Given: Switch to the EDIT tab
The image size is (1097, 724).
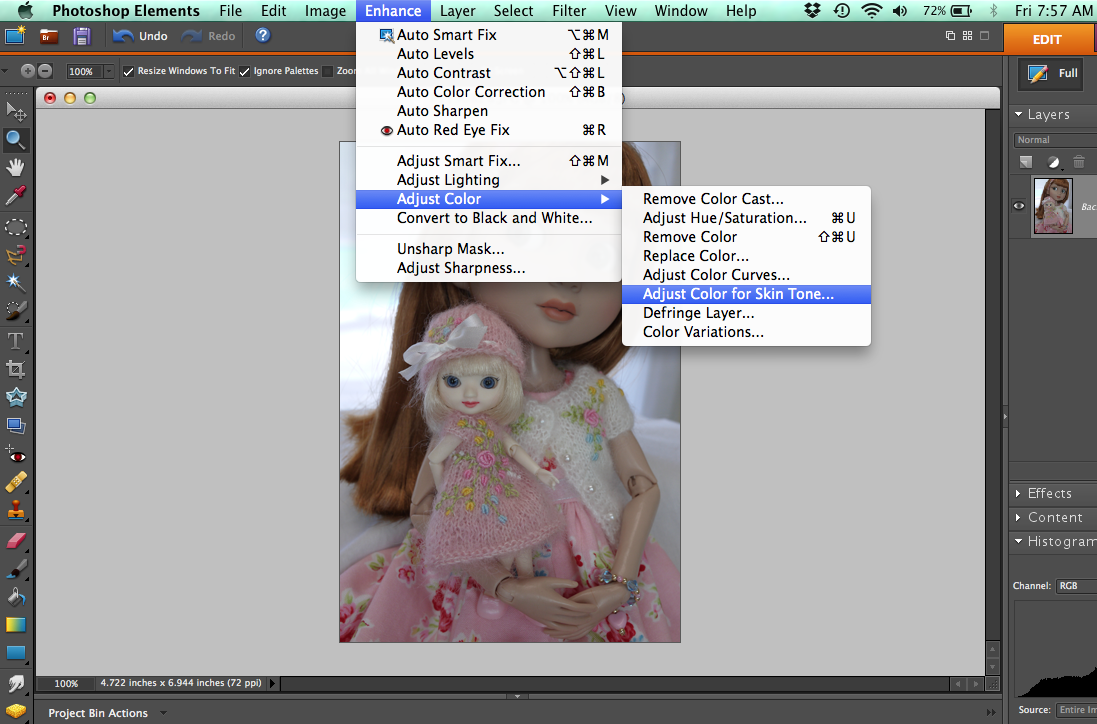Looking at the screenshot, I should click(1047, 39).
